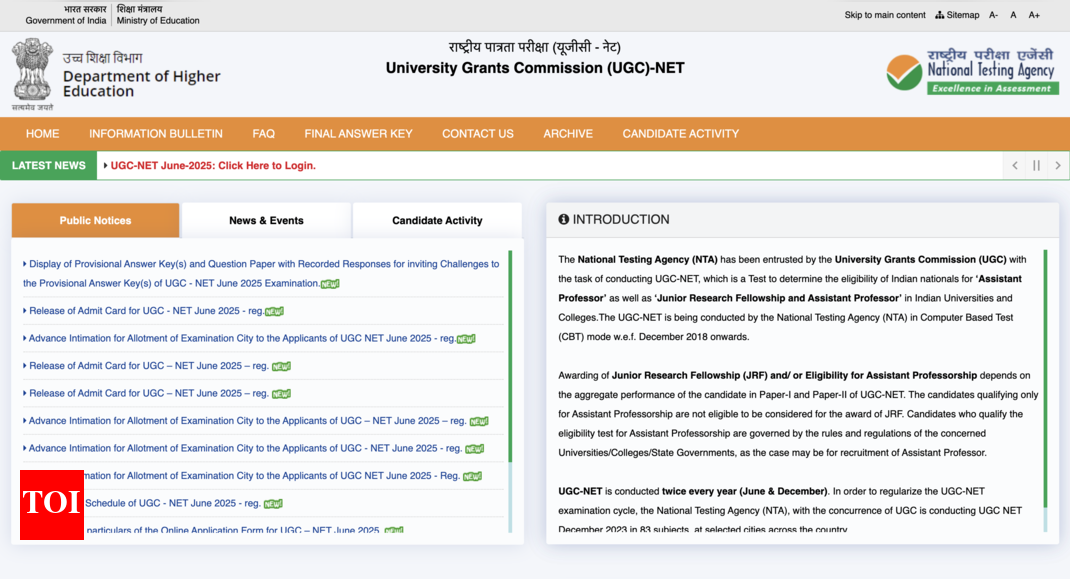Open the CONTACT US menu item
Screen dimensions: 1070x579
pos(478,134)
